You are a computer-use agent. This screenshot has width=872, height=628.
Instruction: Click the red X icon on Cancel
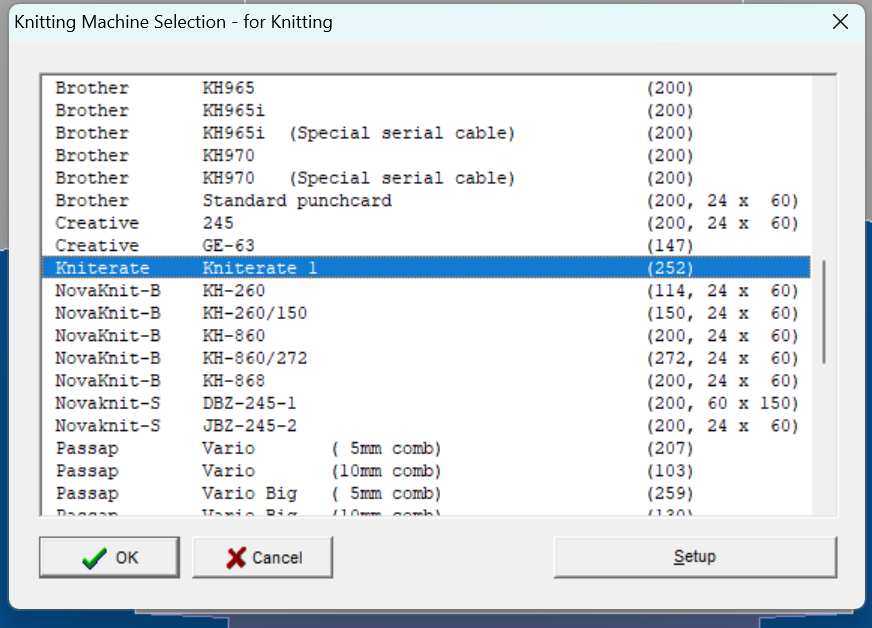tap(236, 558)
